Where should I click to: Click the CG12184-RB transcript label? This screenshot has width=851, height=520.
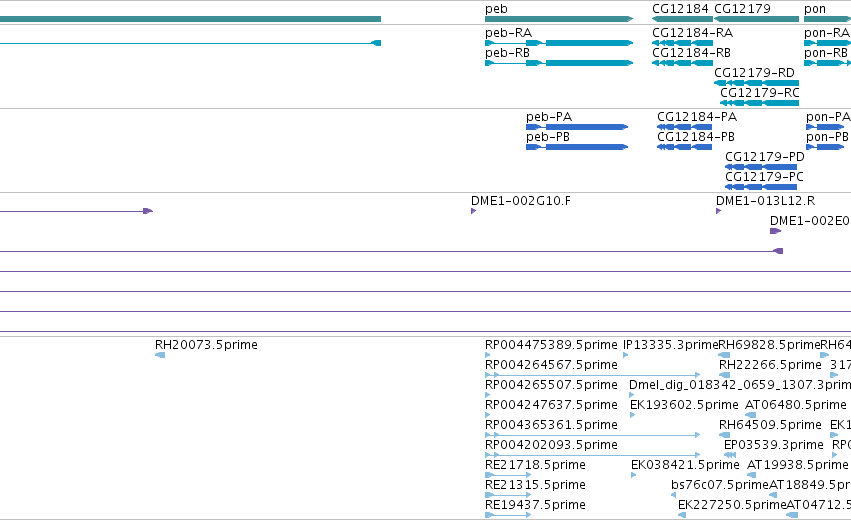tap(691, 53)
